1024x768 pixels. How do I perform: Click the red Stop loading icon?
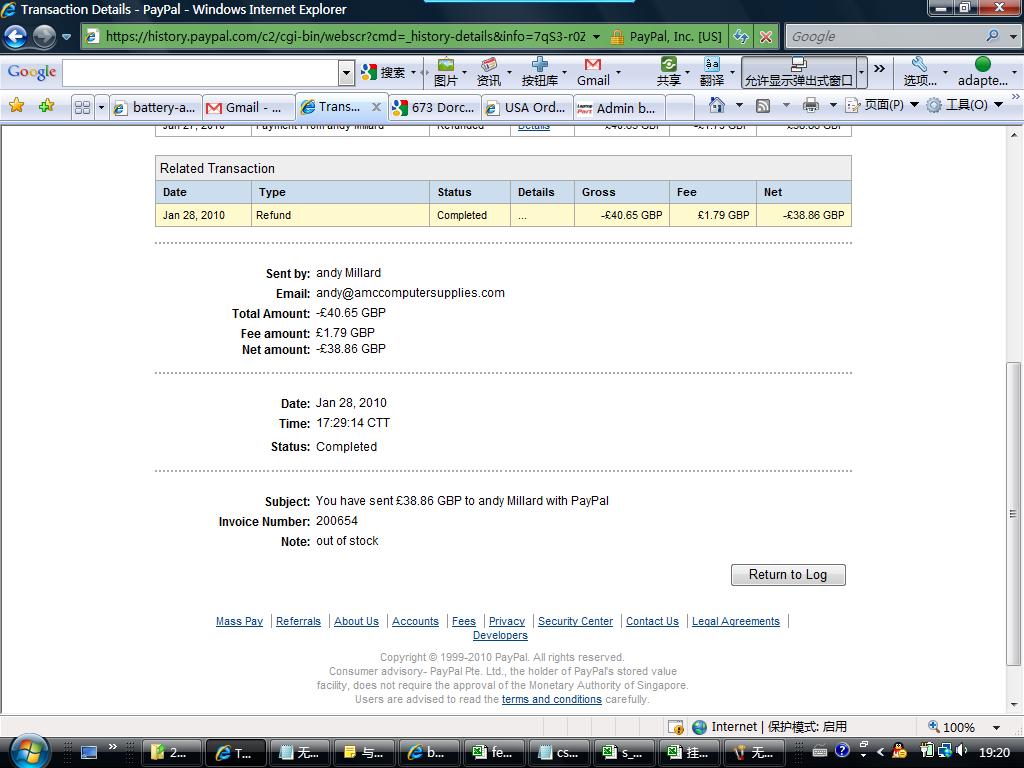pos(766,37)
